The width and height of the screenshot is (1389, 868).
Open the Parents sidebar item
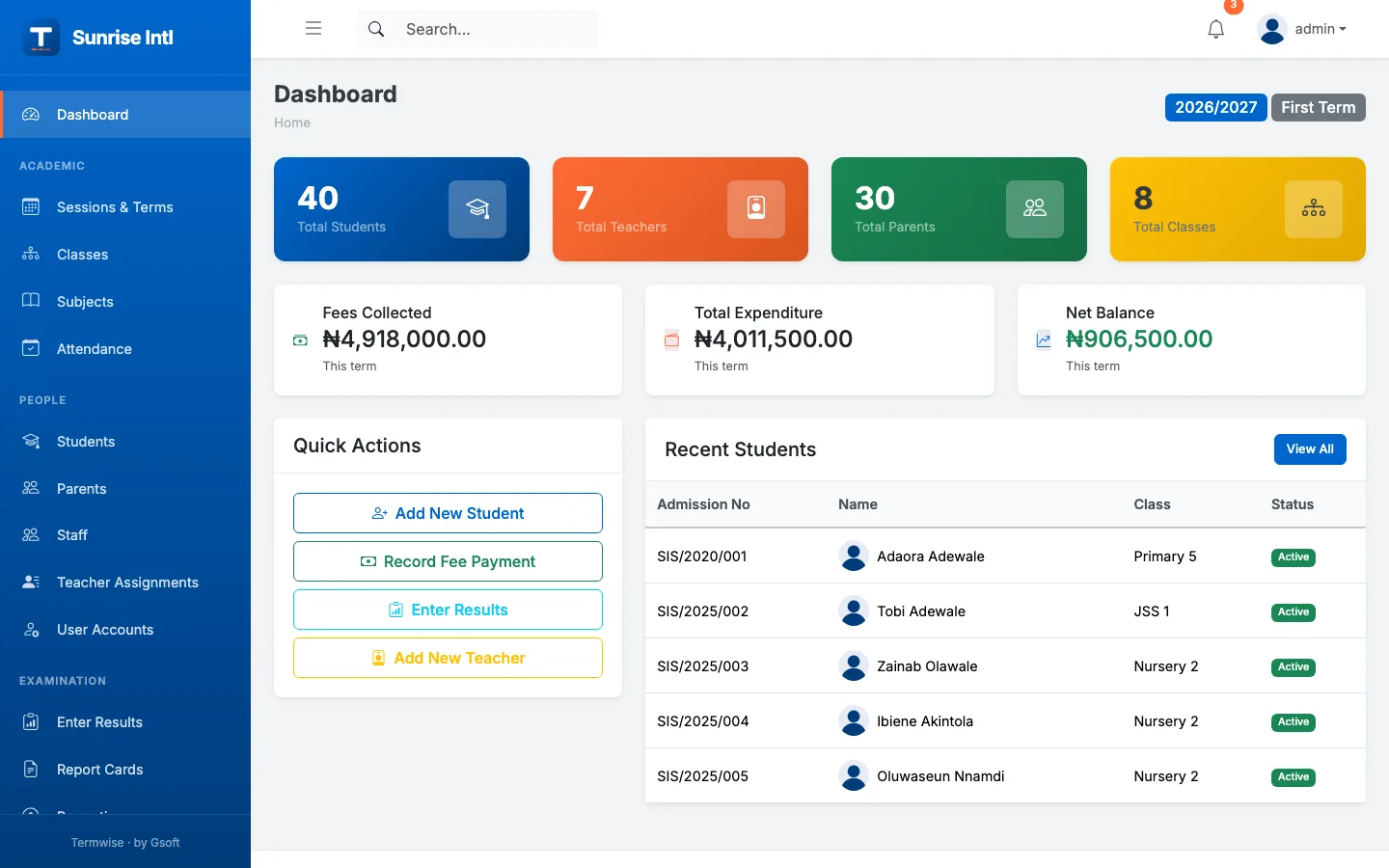[125, 489]
